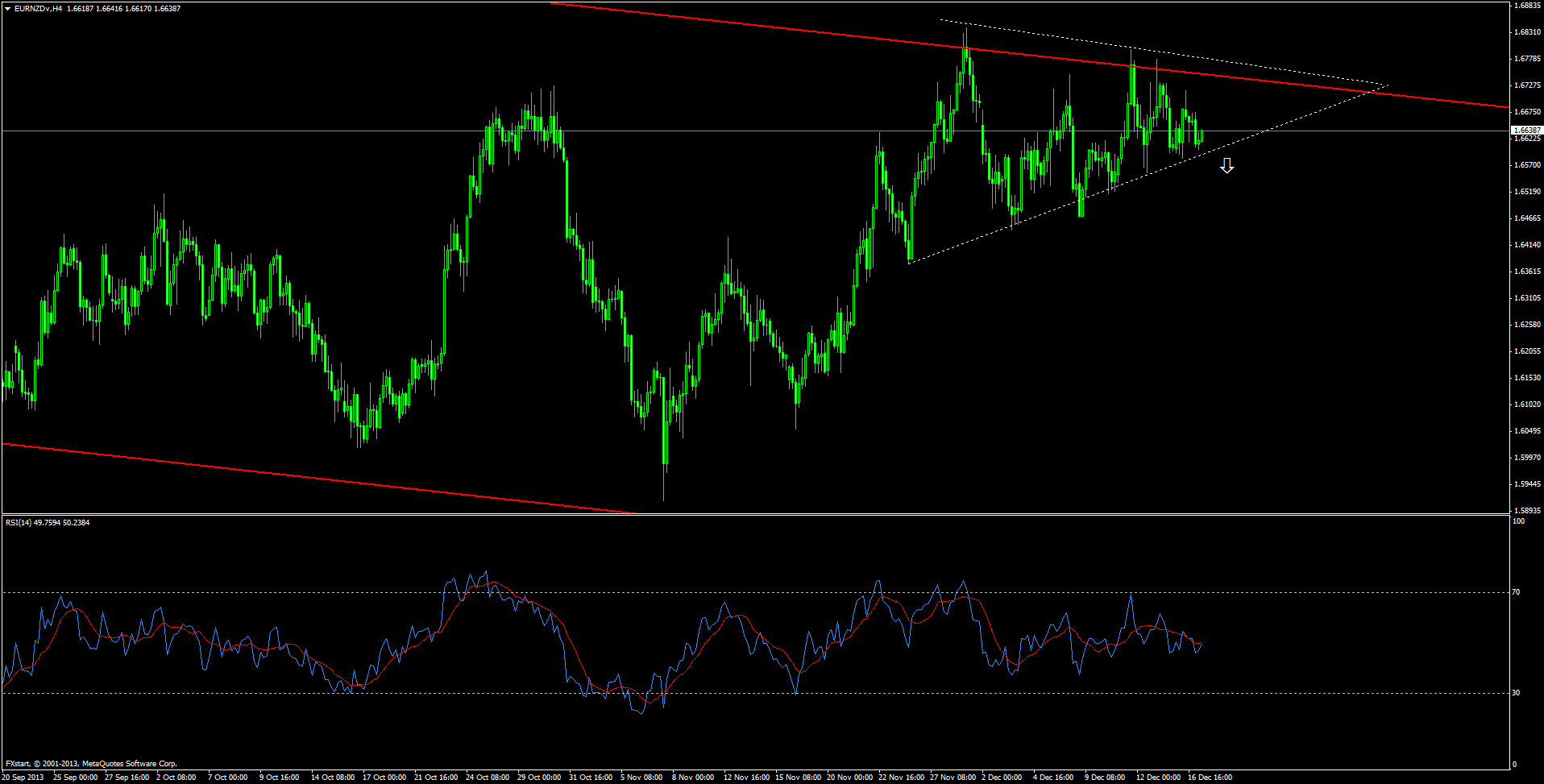This screenshot has width=1544, height=784.
Task: Click the 27 Sep 16:00 time label
Action: (127, 778)
